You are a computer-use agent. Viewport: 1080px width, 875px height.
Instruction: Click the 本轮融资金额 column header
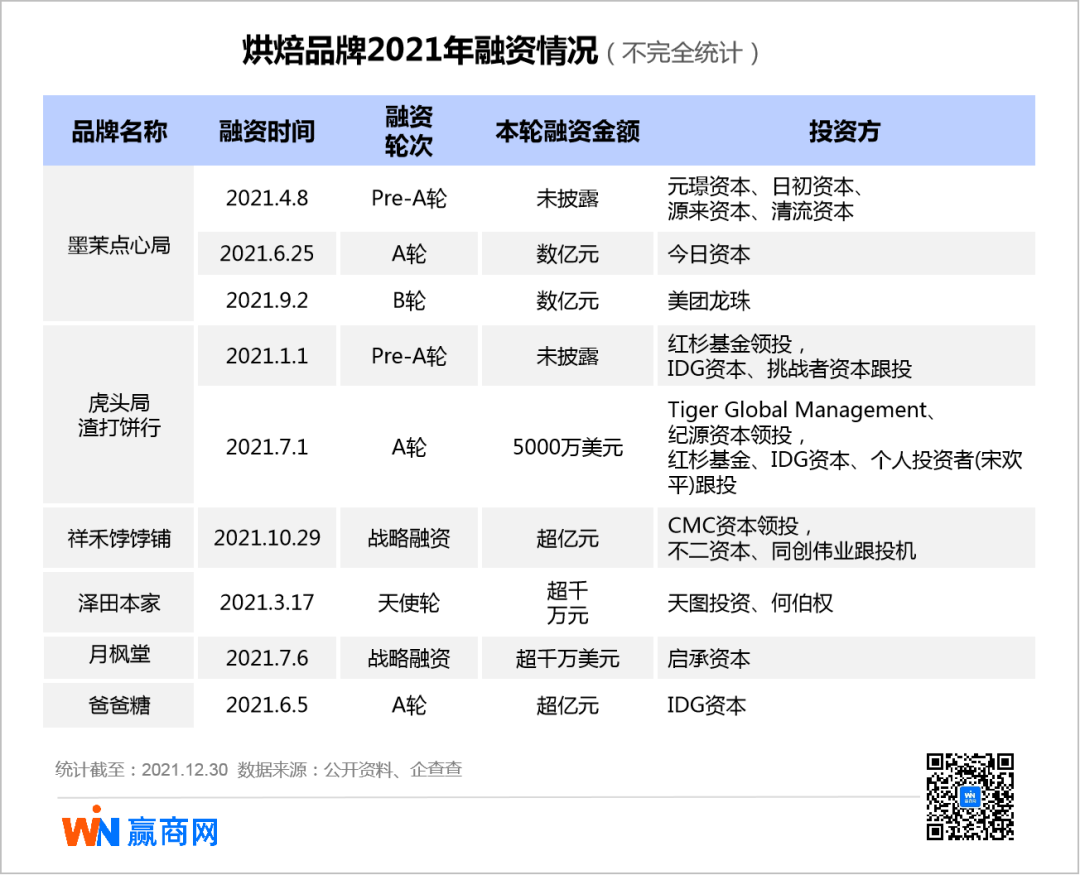point(567,131)
